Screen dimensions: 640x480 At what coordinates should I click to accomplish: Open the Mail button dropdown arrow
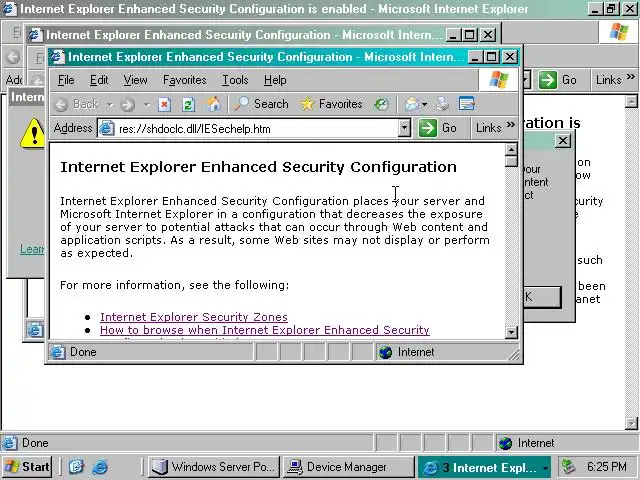click(424, 105)
